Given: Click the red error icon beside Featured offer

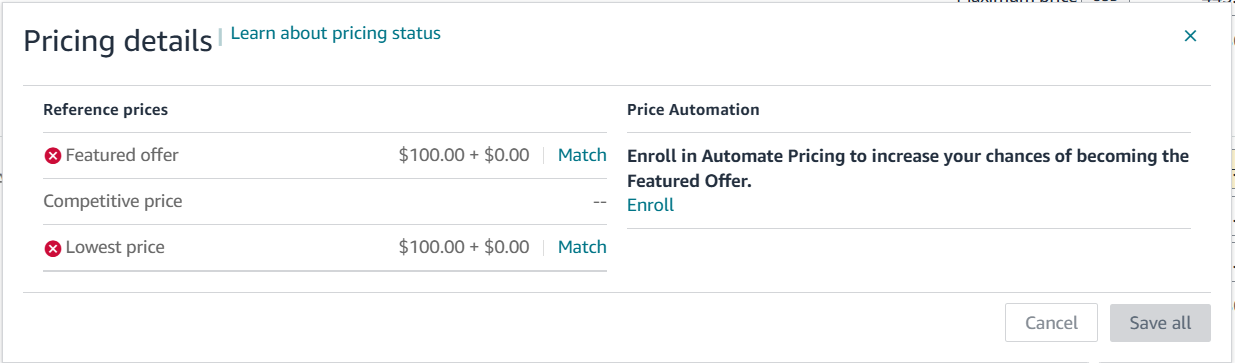Looking at the screenshot, I should [x=53, y=156].
